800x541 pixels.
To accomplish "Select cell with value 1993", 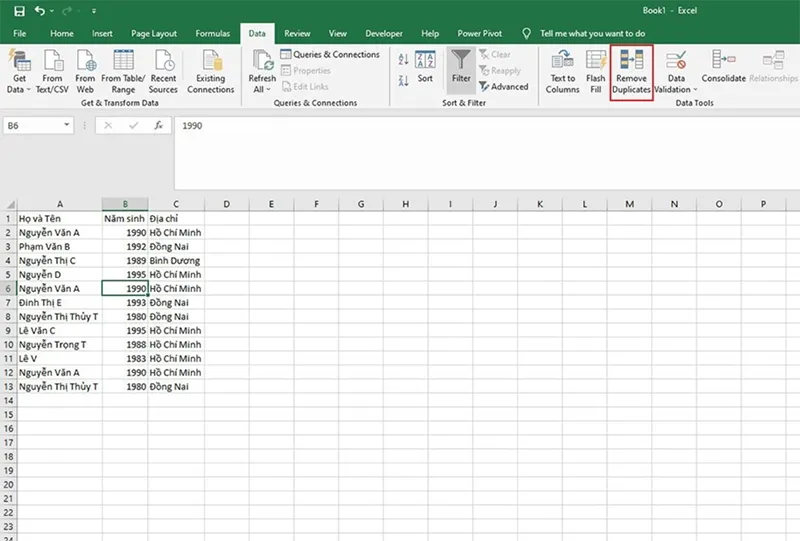I will click(125, 303).
